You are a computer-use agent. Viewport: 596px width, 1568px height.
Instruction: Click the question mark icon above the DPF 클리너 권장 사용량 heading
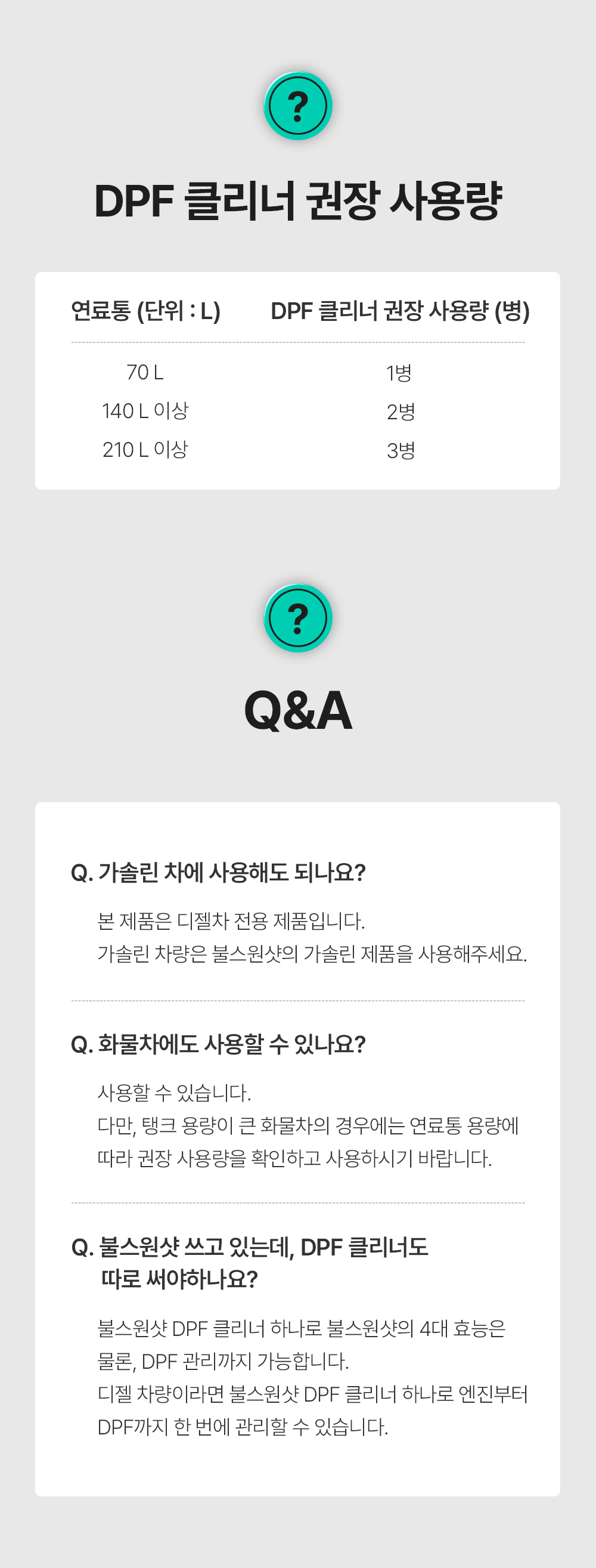click(x=298, y=106)
